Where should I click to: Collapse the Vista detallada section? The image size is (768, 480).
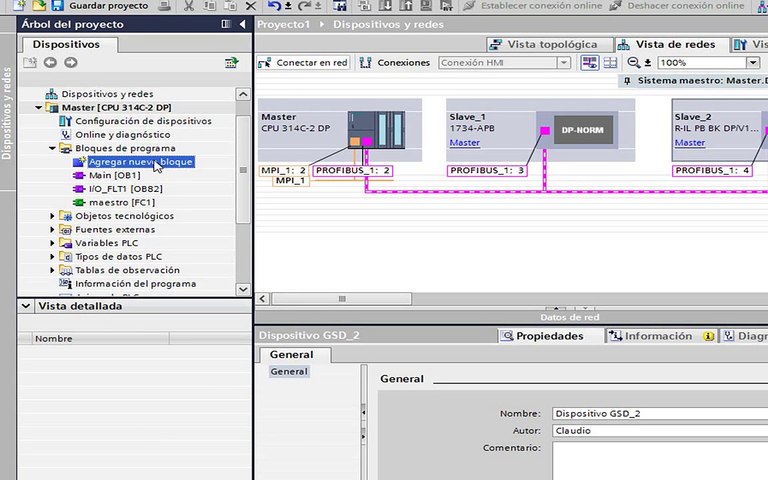pos(25,306)
